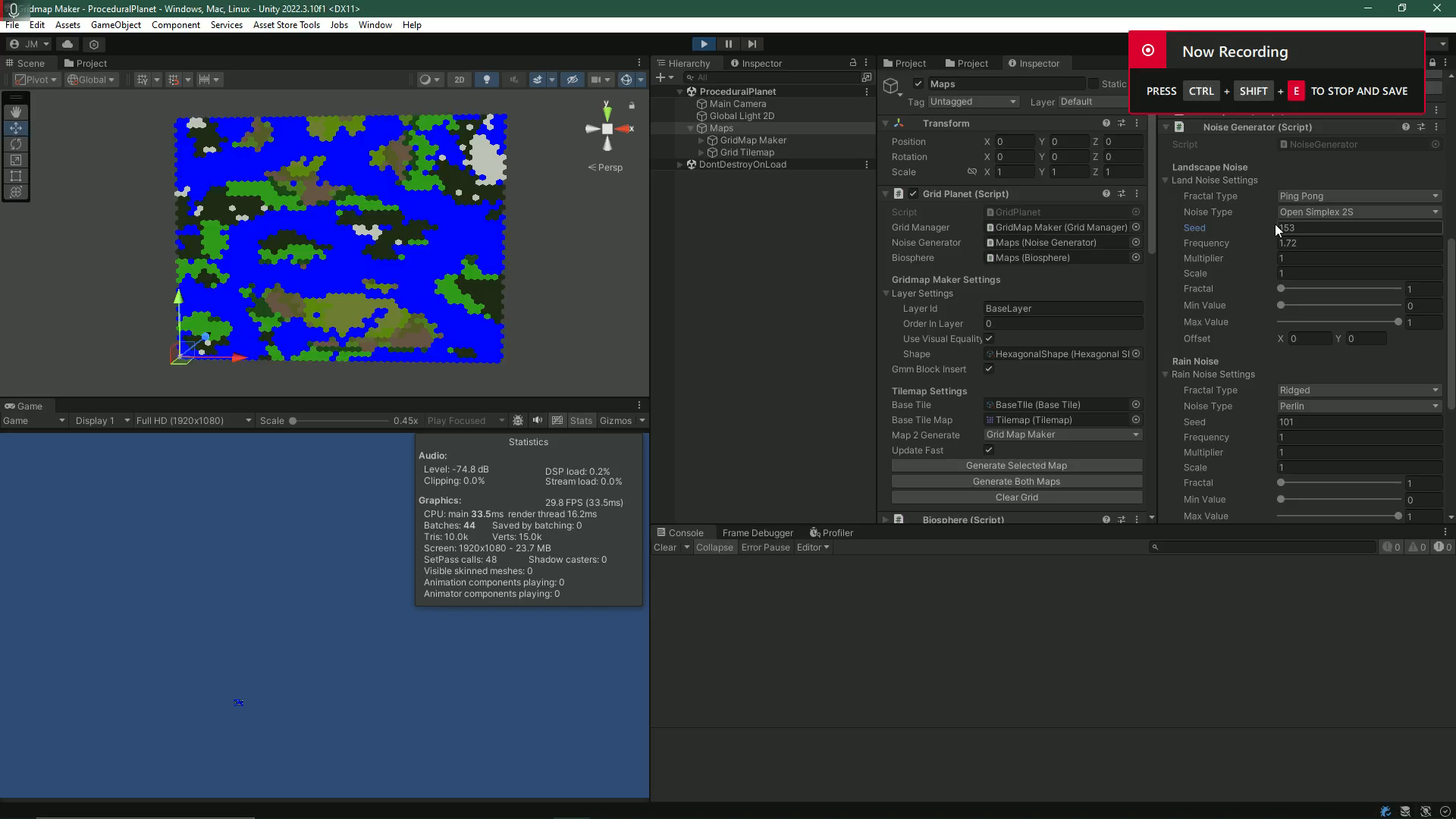Open the Window menu
This screenshot has width=1456, height=819.
[x=375, y=25]
